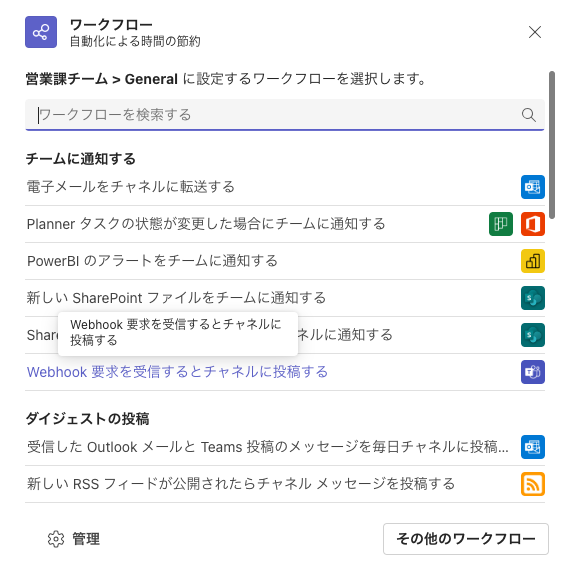
Task: Click Outlook icon beside 電子メールをチャネルに転送する
Action: (x=533, y=187)
